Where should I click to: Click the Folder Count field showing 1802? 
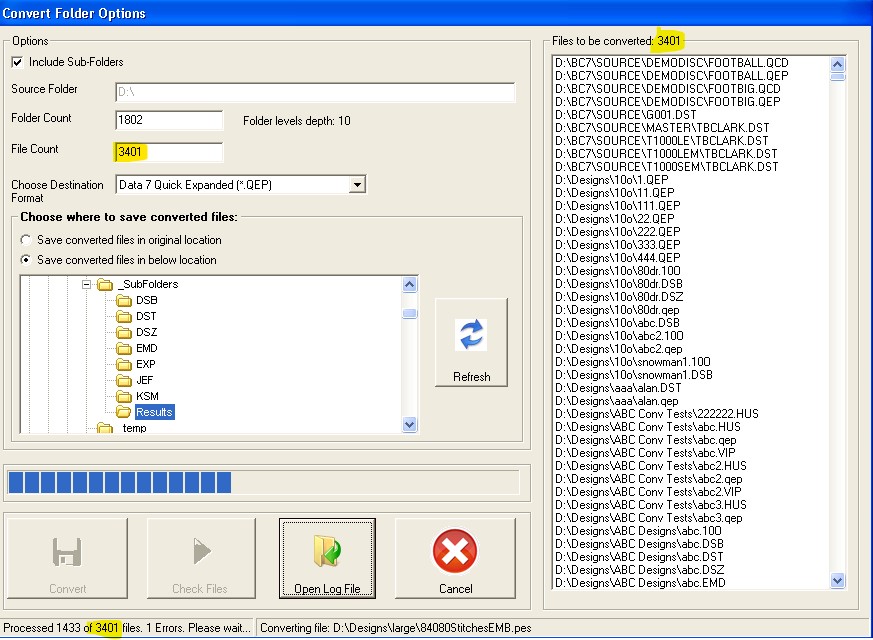[169, 120]
